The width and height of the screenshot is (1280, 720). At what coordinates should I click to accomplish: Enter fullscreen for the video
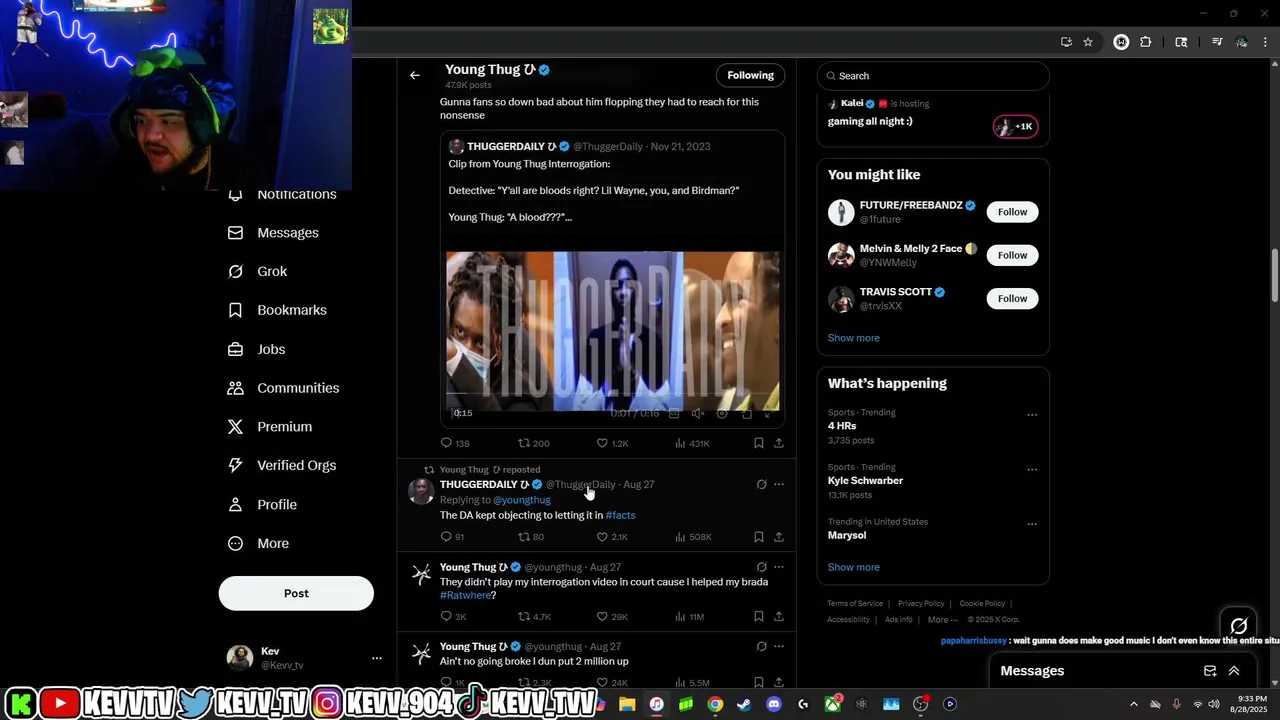tap(768, 413)
